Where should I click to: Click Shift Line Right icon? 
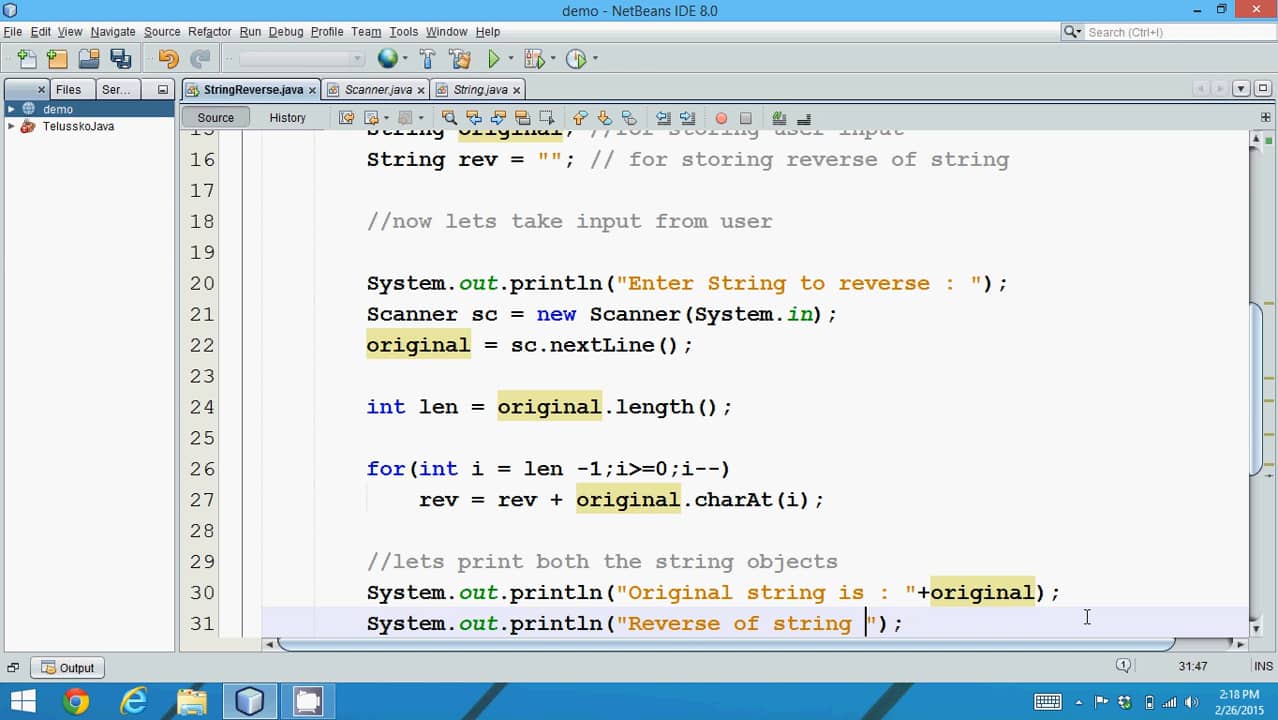point(687,117)
